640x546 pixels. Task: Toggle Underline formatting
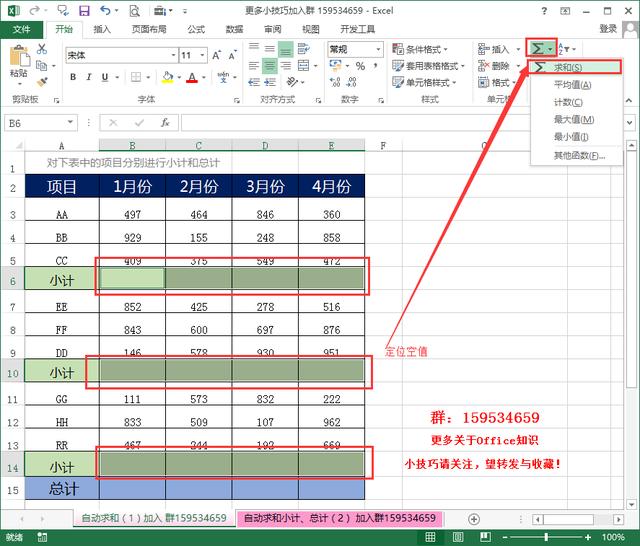tap(104, 77)
